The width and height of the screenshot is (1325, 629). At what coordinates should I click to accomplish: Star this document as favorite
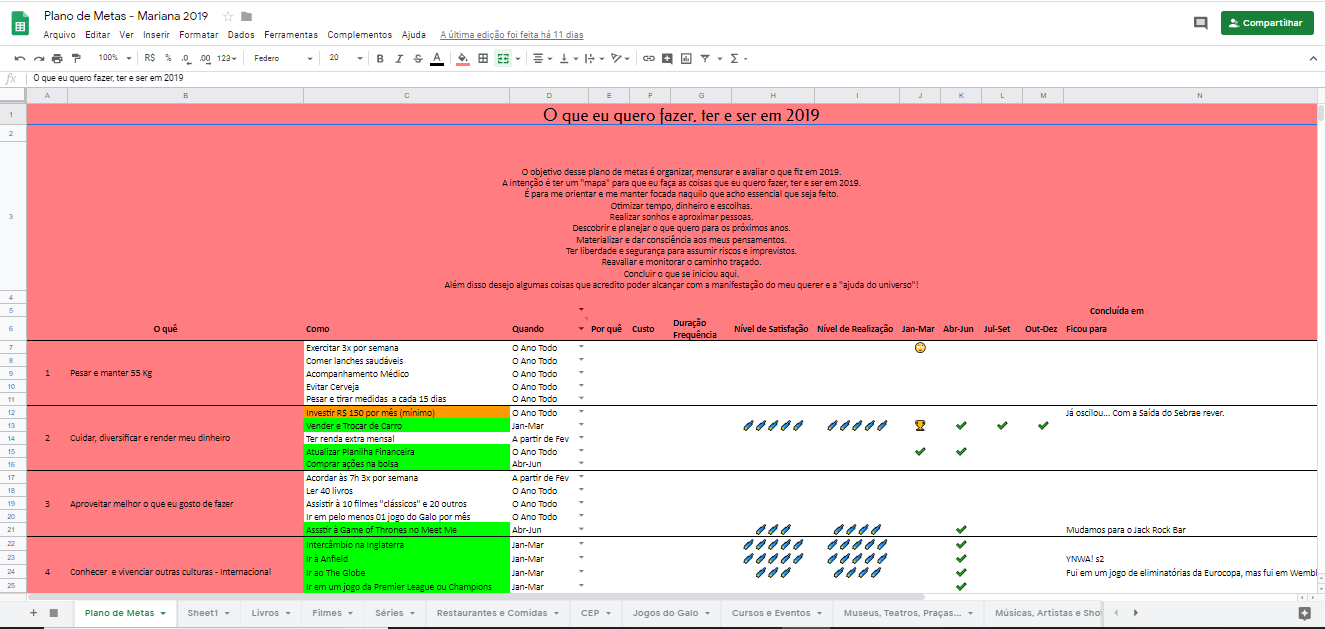coord(228,16)
